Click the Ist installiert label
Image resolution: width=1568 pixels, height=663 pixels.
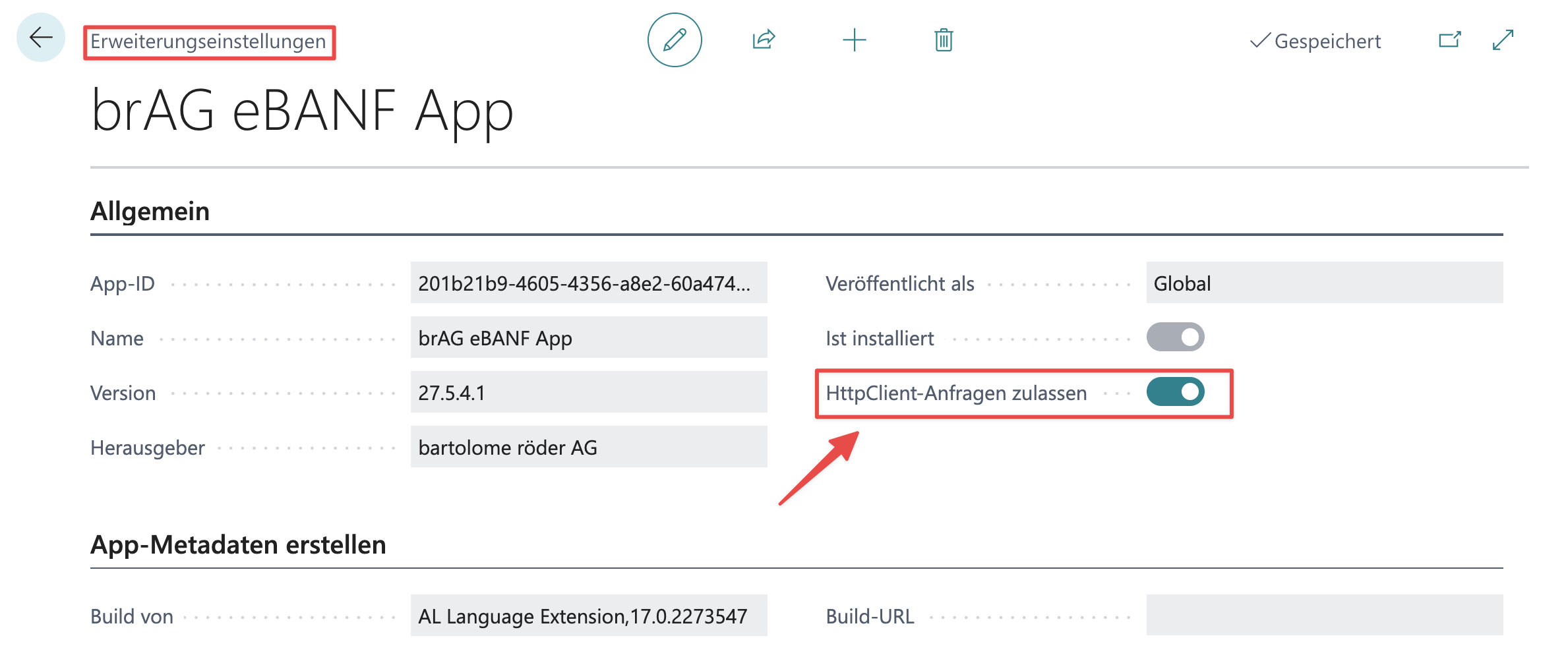[880, 338]
